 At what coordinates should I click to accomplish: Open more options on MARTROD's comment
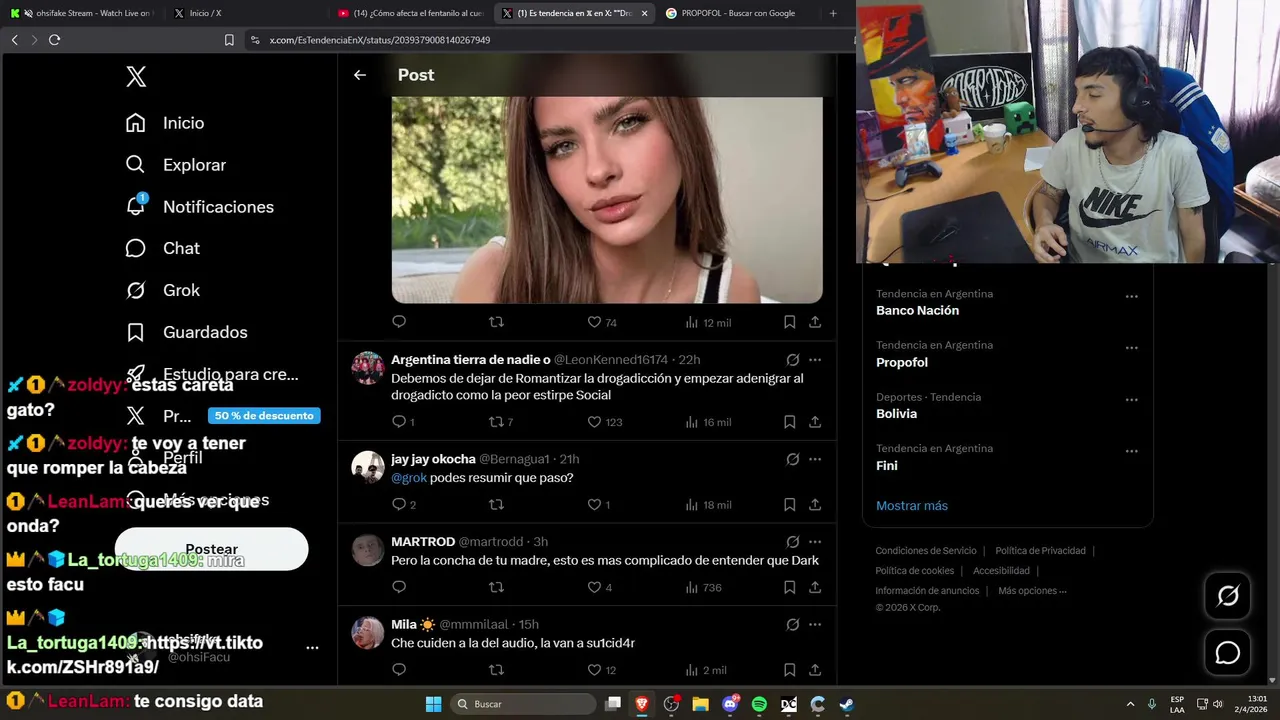(x=815, y=542)
